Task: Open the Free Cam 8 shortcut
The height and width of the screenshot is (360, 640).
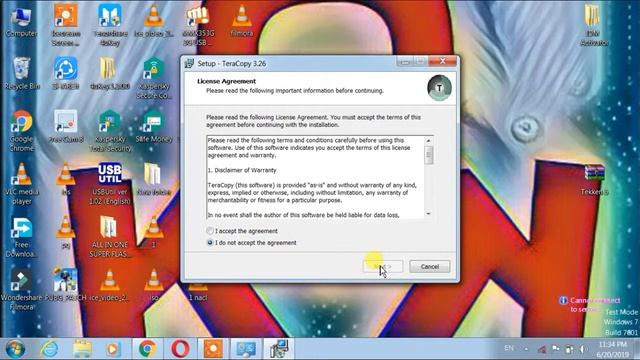Action: (x=66, y=127)
